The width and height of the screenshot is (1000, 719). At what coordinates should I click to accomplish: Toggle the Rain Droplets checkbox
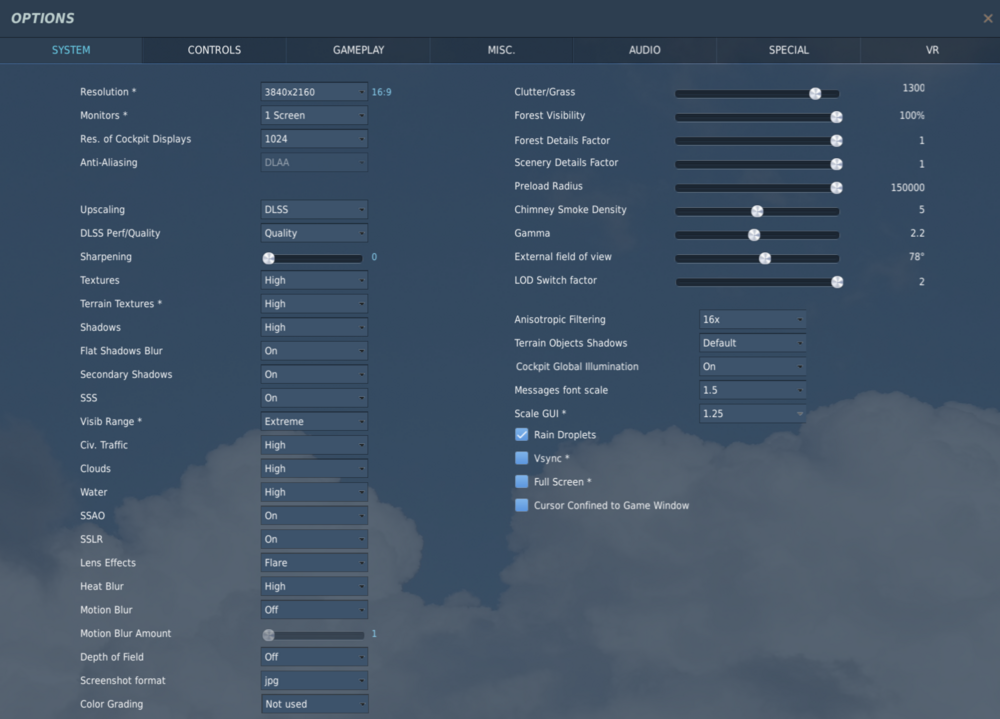[522, 434]
